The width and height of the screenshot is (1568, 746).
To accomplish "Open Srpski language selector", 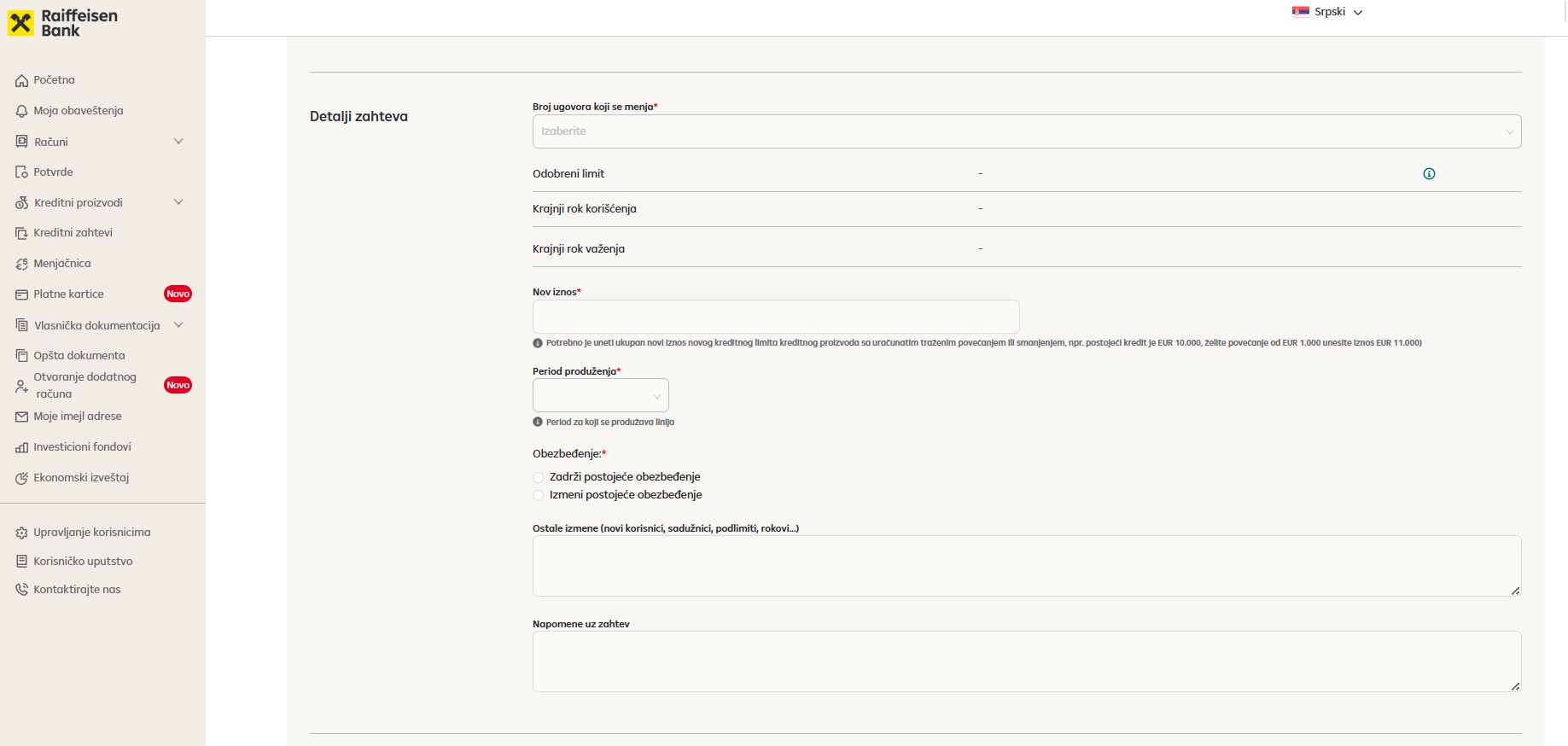I will point(1327,12).
